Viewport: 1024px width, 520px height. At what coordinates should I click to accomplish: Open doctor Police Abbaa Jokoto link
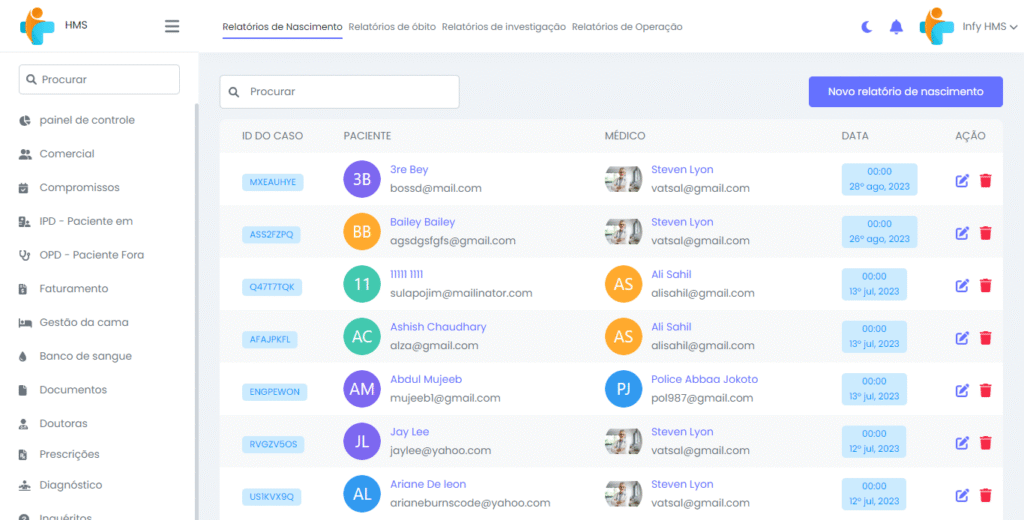pyautogui.click(x=705, y=379)
